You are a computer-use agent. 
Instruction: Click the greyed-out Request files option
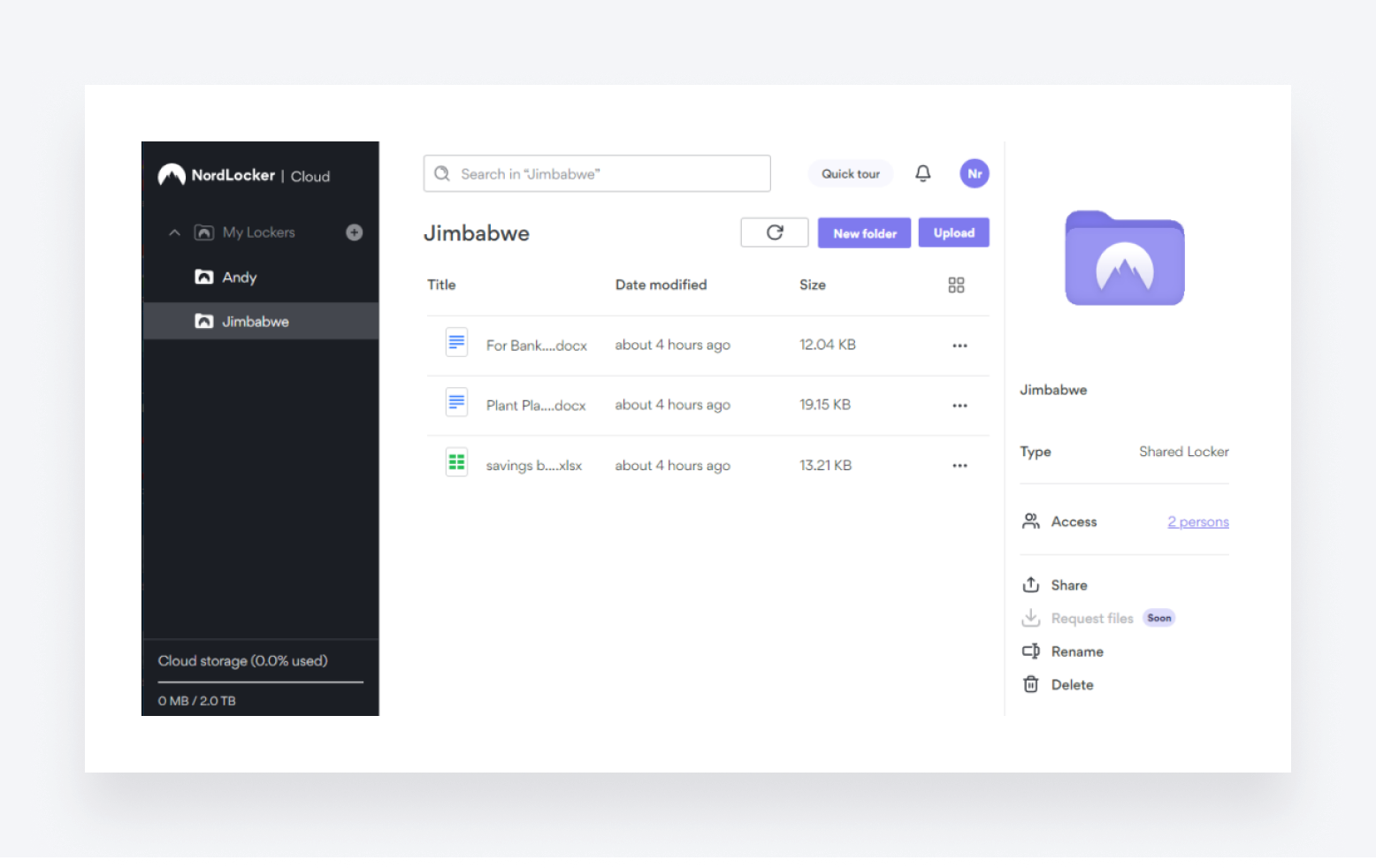[1092, 618]
